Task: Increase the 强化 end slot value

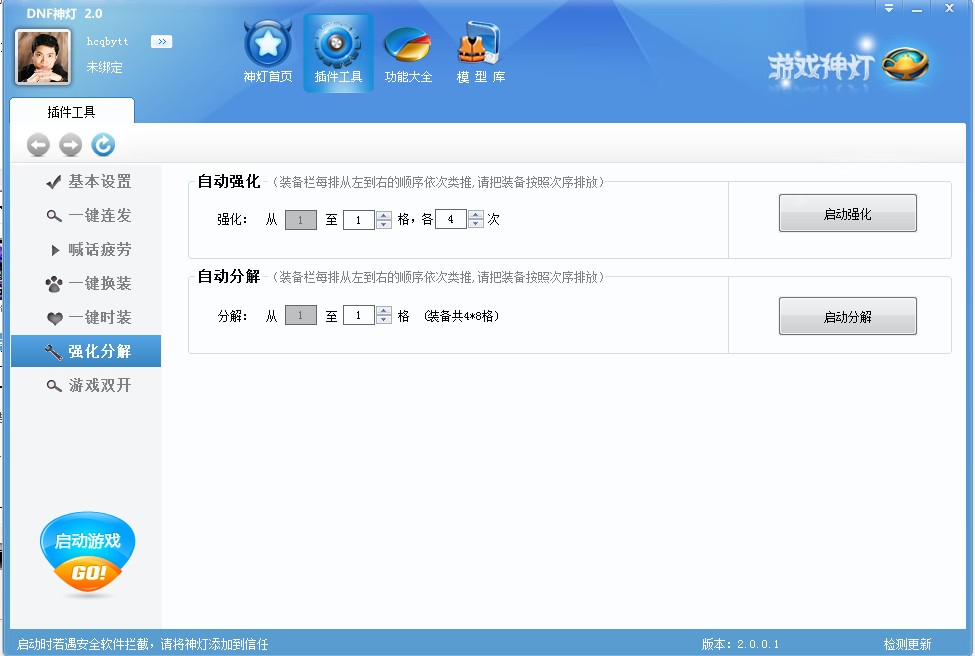Action: 384,215
